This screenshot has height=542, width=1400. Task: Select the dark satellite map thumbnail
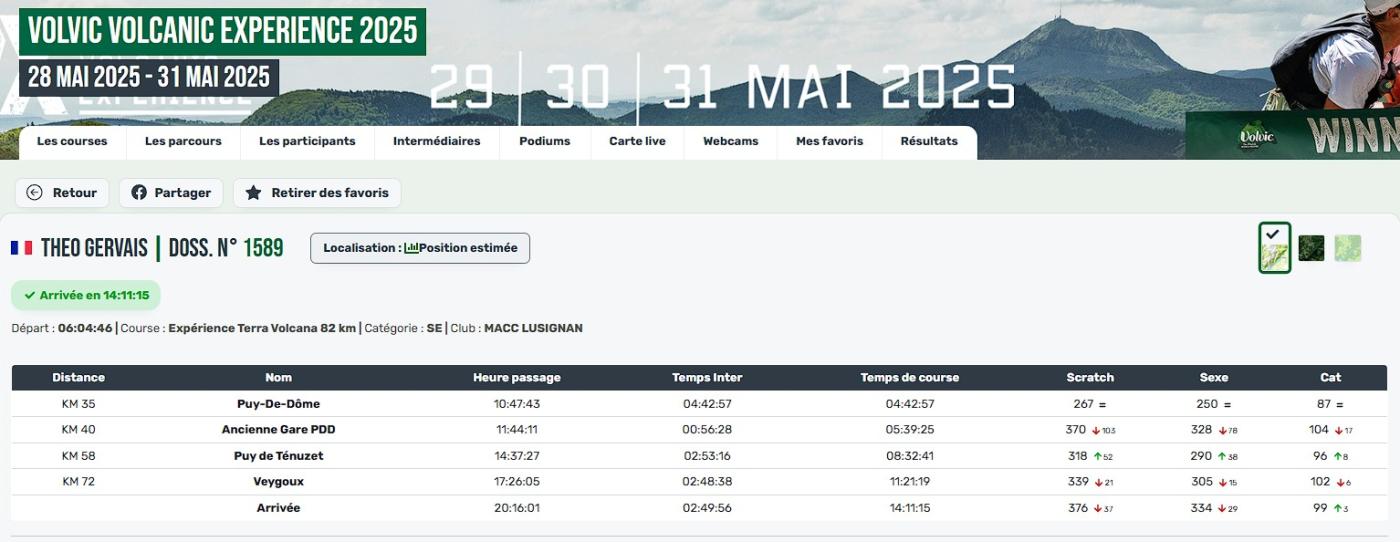point(1311,248)
